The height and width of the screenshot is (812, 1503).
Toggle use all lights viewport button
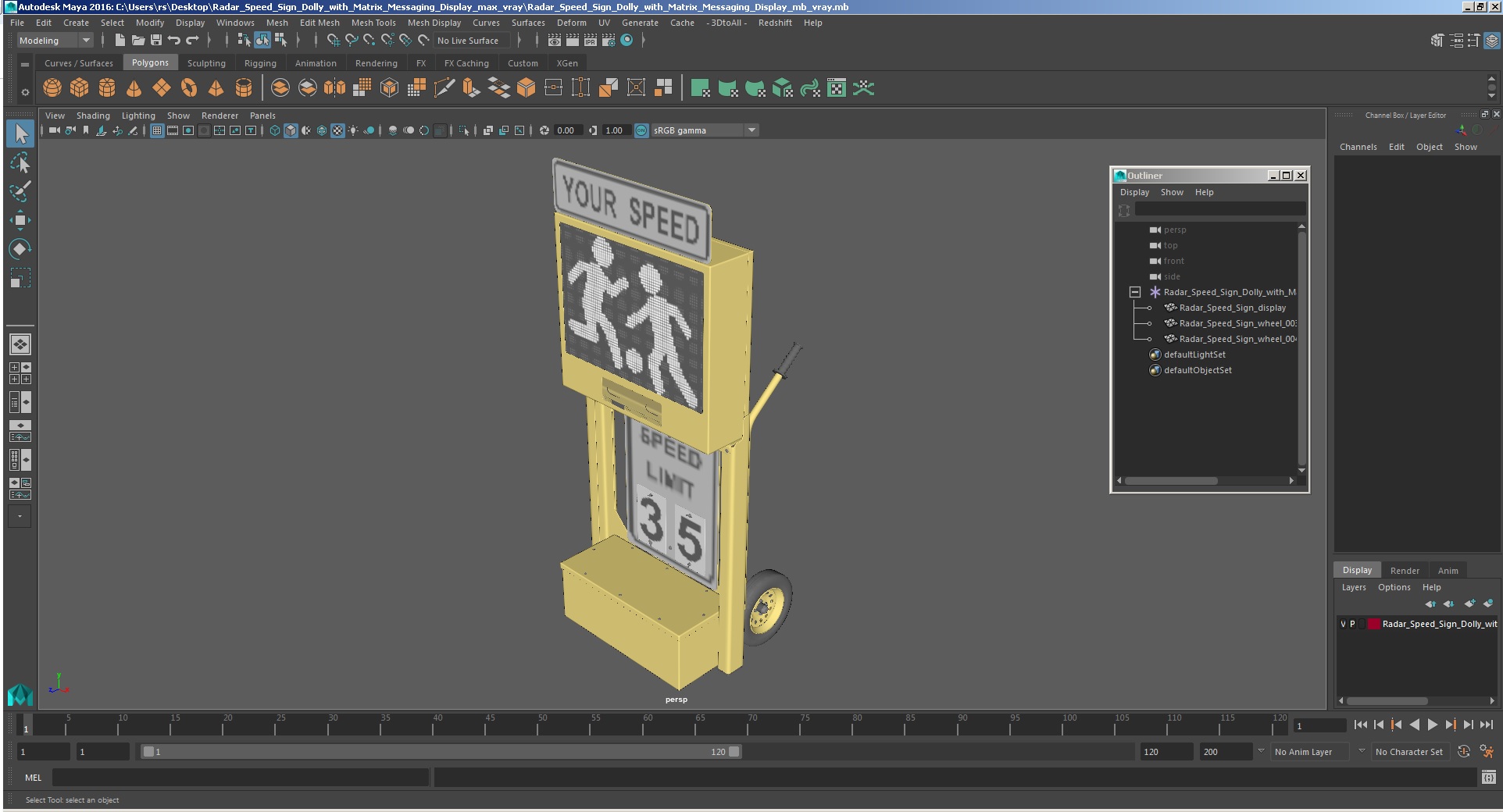point(353,130)
